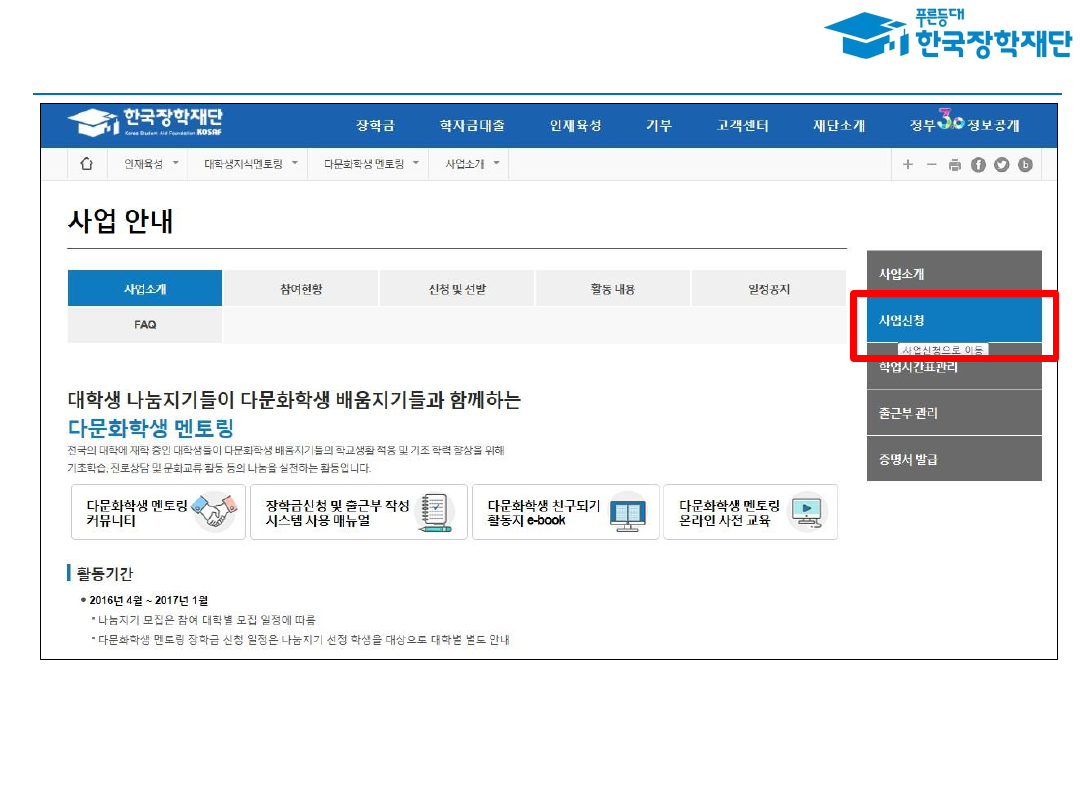1080x810 pixels.
Task: Click 증명서 발급 in the right sidebar
Action: pyautogui.click(x=953, y=459)
